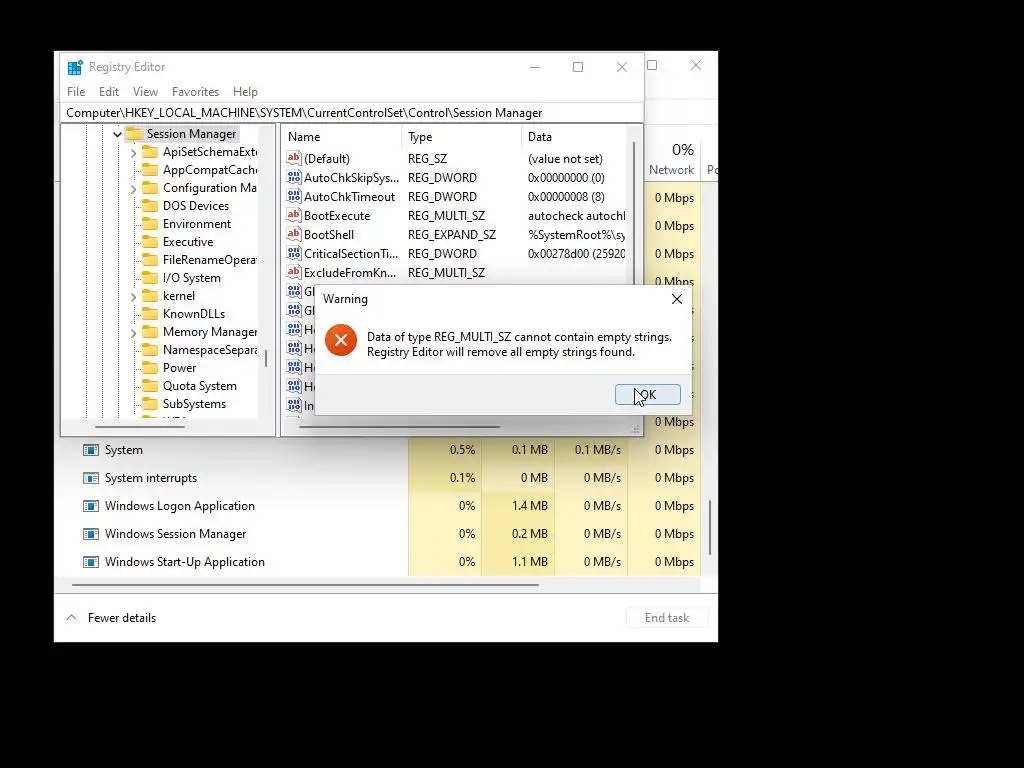
Task: Select the FileRenameOperations folder icon
Action: click(x=150, y=260)
